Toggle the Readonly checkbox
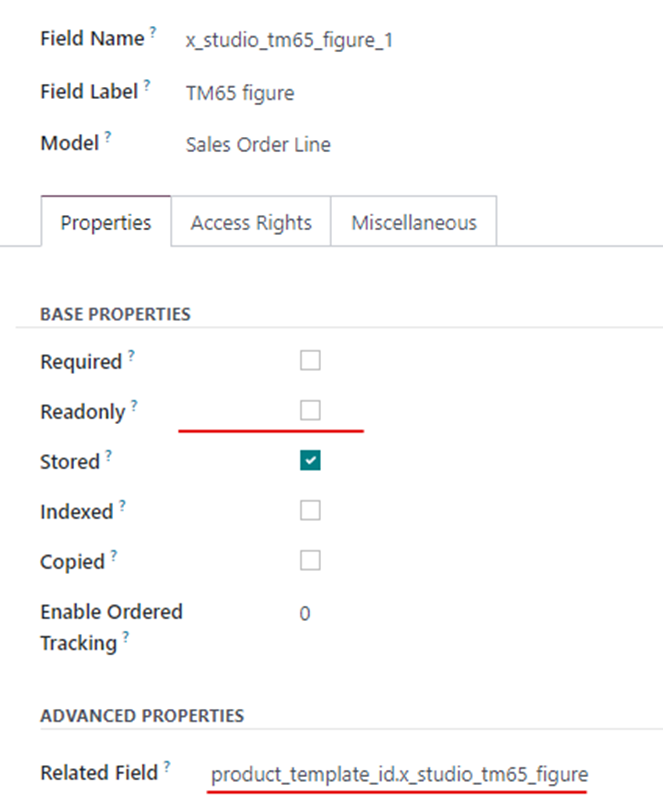 point(310,411)
